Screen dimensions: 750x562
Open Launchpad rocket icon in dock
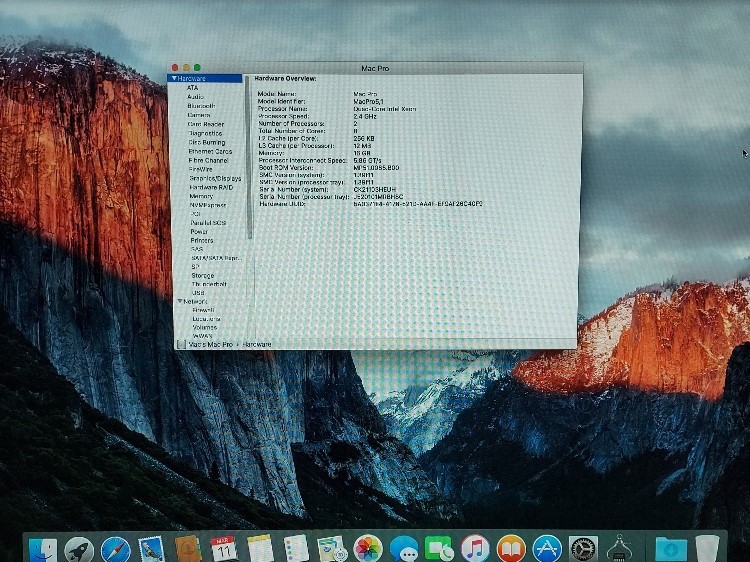click(x=79, y=548)
